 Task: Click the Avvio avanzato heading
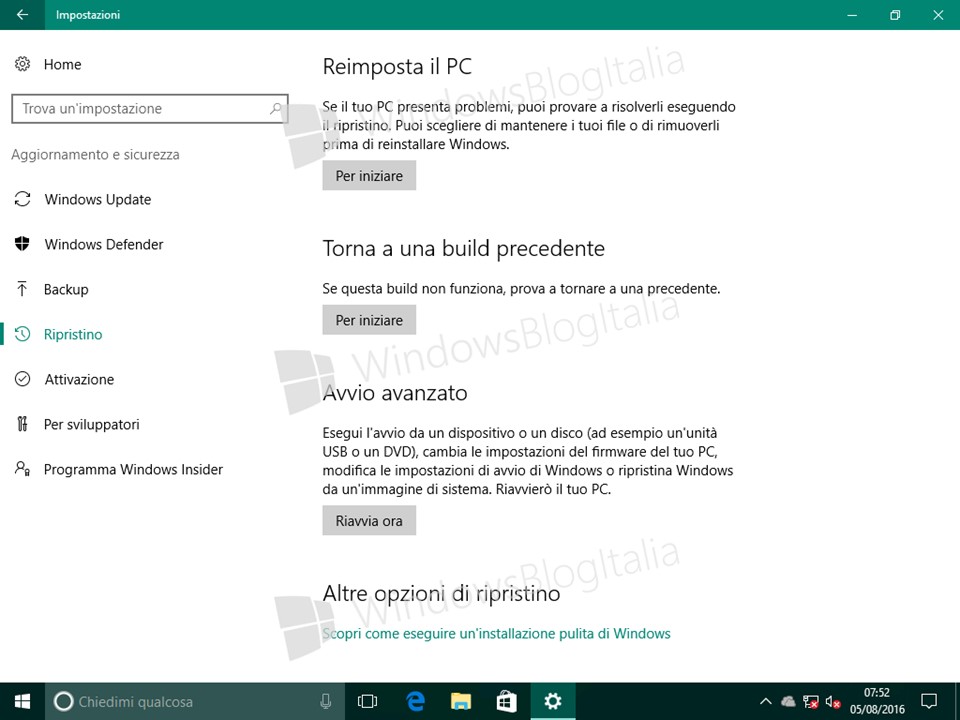pos(395,392)
